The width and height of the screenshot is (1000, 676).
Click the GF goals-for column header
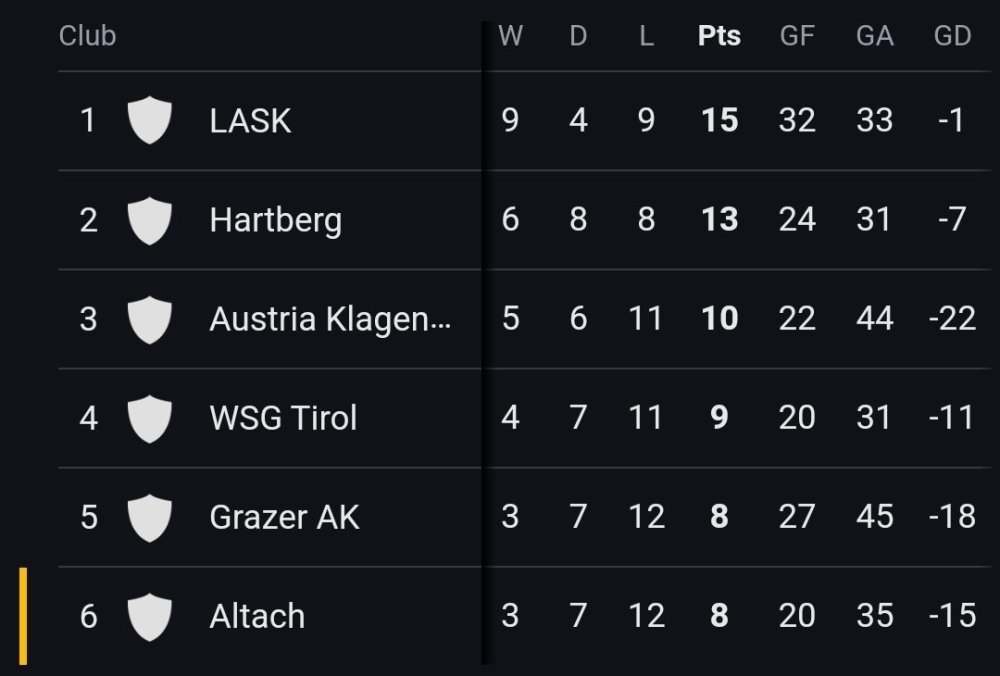(797, 36)
